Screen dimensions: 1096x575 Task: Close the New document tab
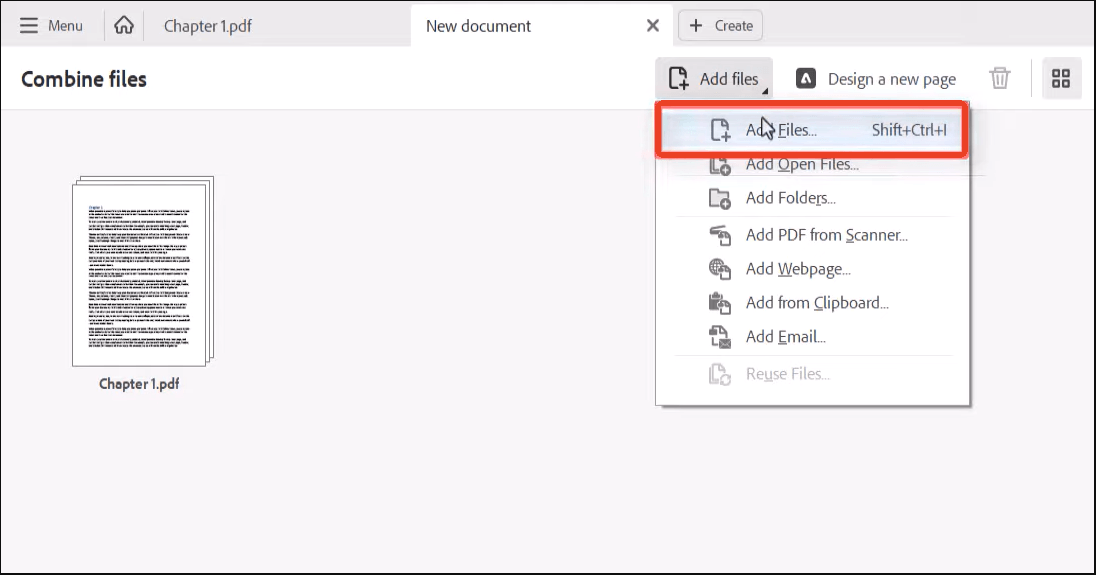[x=653, y=26]
